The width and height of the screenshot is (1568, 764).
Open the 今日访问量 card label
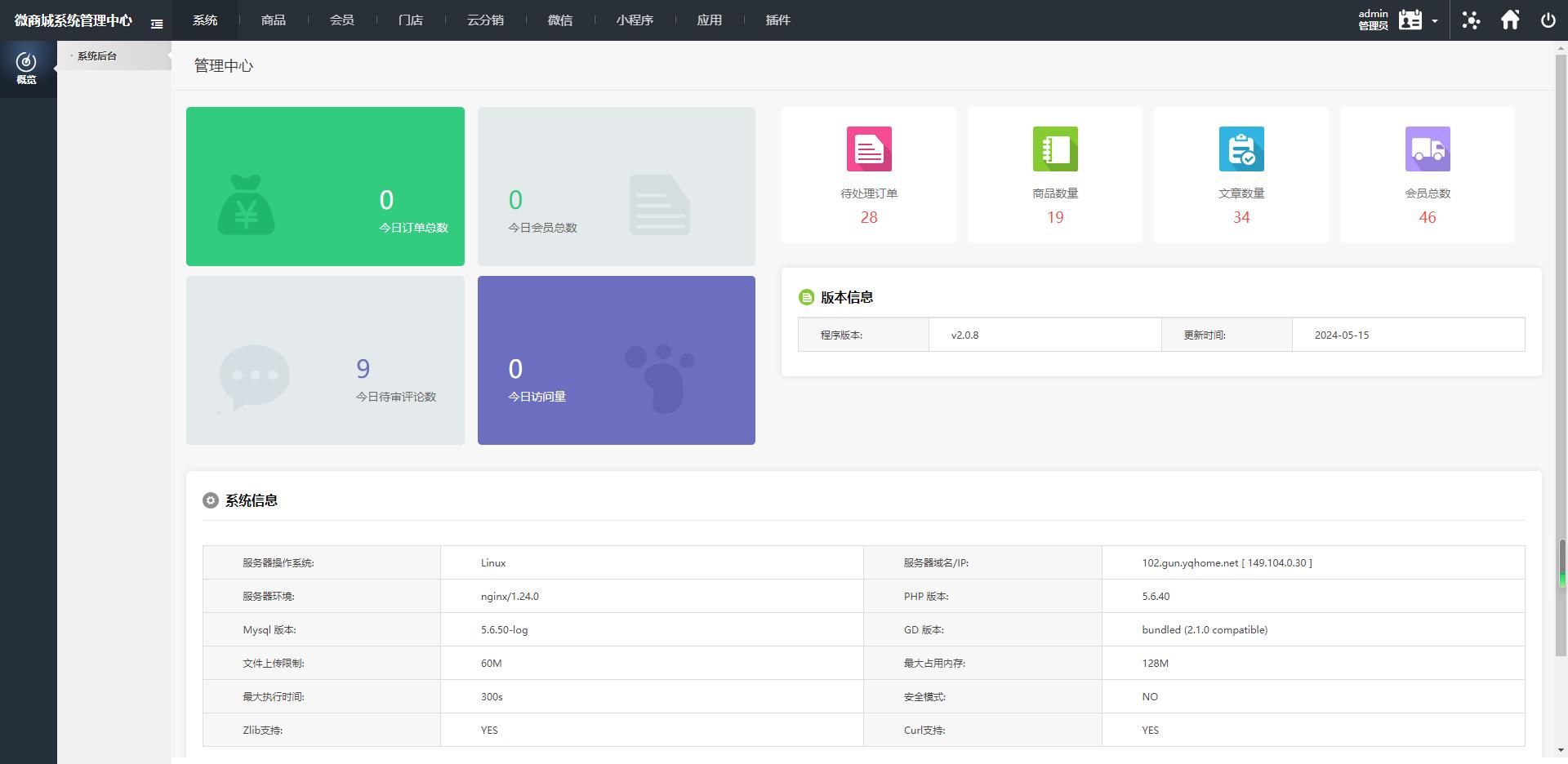coord(537,397)
